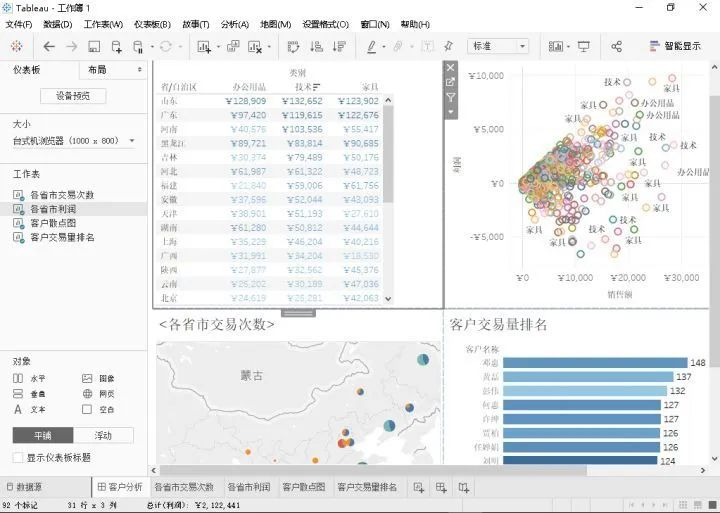
Task: Open dropdown arrow next to New worksheet icon
Action: [x=218, y=47]
